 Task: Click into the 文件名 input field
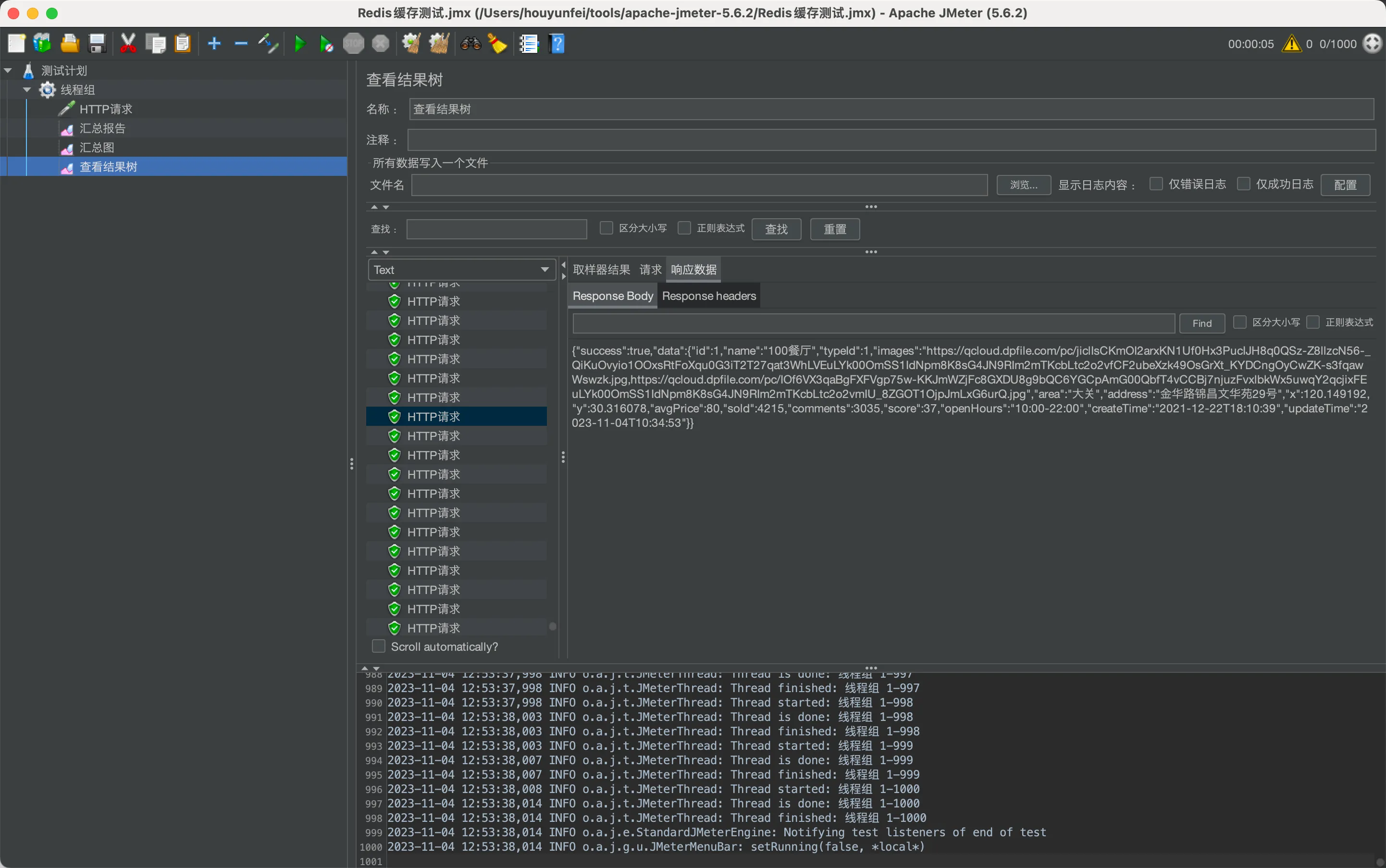(x=700, y=185)
